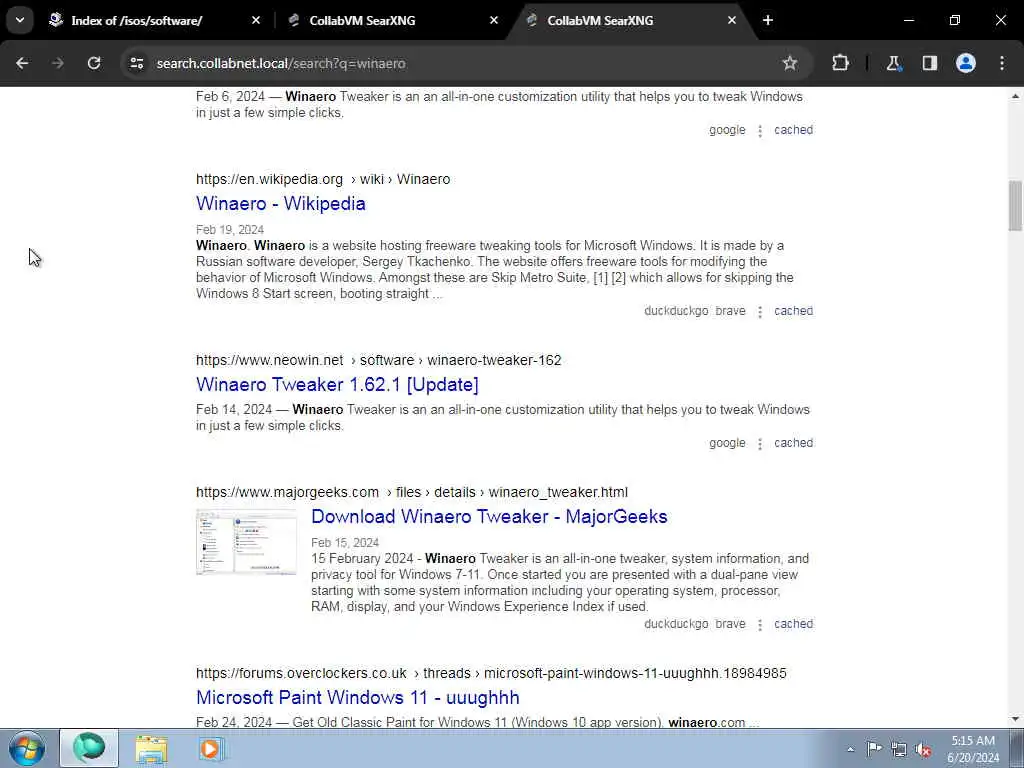Screen dimensions: 1024x768
Task: Click the www.neowin.net URL breadcrumb
Action: click(379, 360)
